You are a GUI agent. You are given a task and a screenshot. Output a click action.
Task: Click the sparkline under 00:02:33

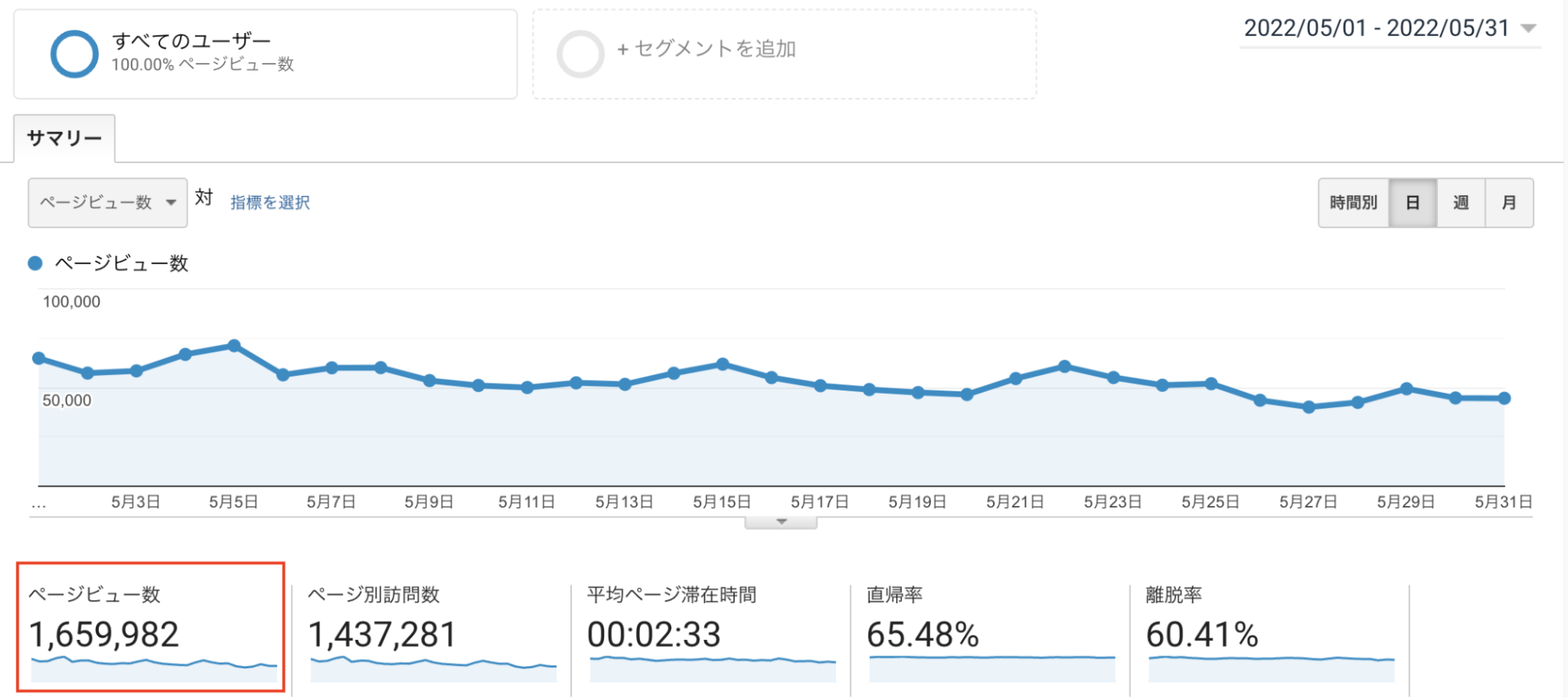(713, 669)
